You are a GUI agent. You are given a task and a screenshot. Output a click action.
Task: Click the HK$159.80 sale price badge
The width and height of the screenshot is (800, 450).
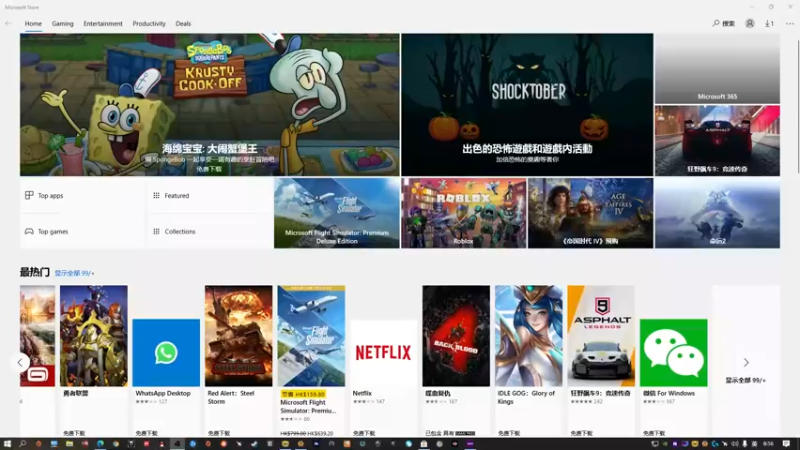click(303, 394)
